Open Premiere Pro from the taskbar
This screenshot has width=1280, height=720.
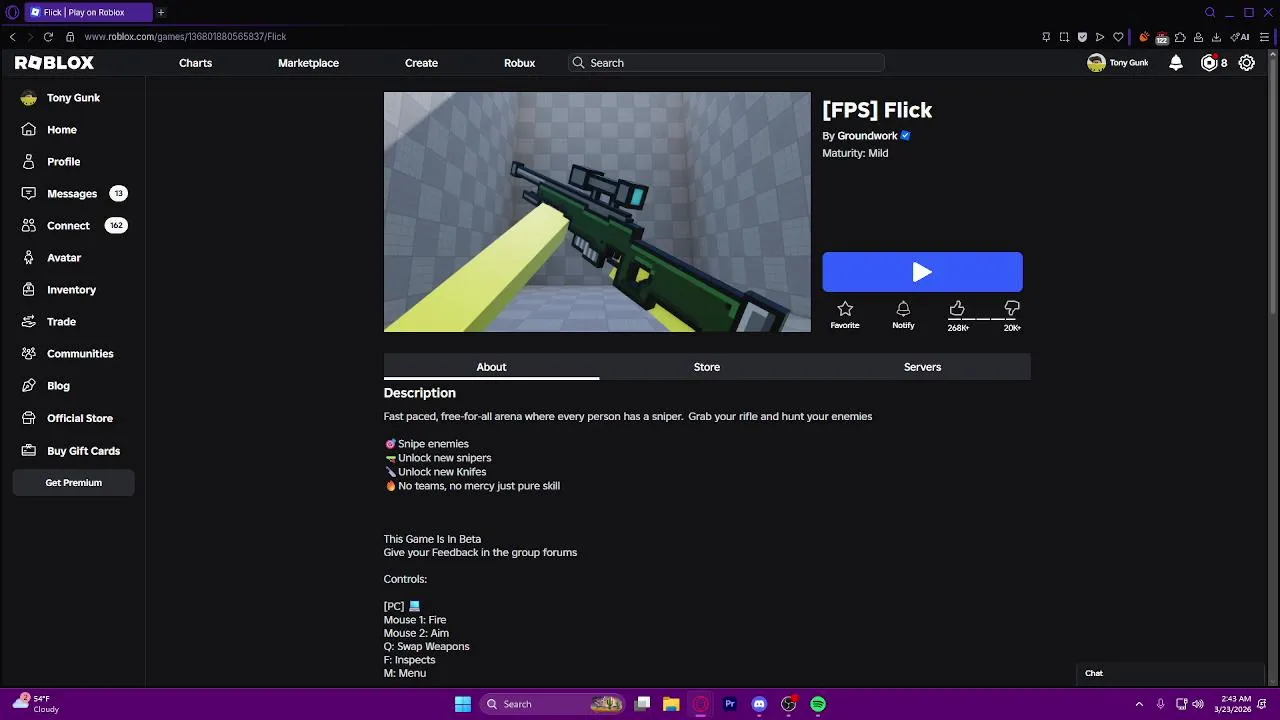[x=730, y=704]
